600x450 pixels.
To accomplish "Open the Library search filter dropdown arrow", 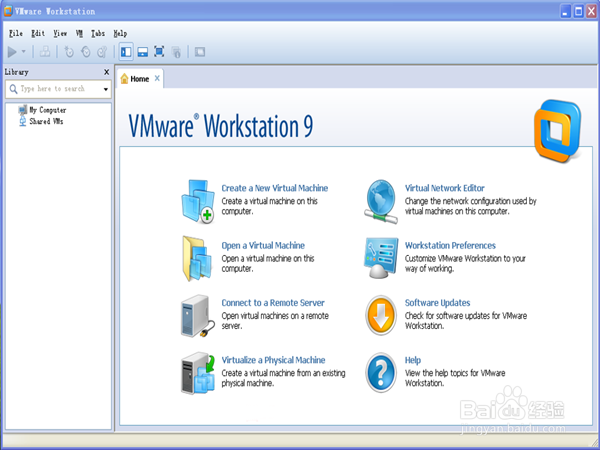I will pyautogui.click(x=106, y=89).
